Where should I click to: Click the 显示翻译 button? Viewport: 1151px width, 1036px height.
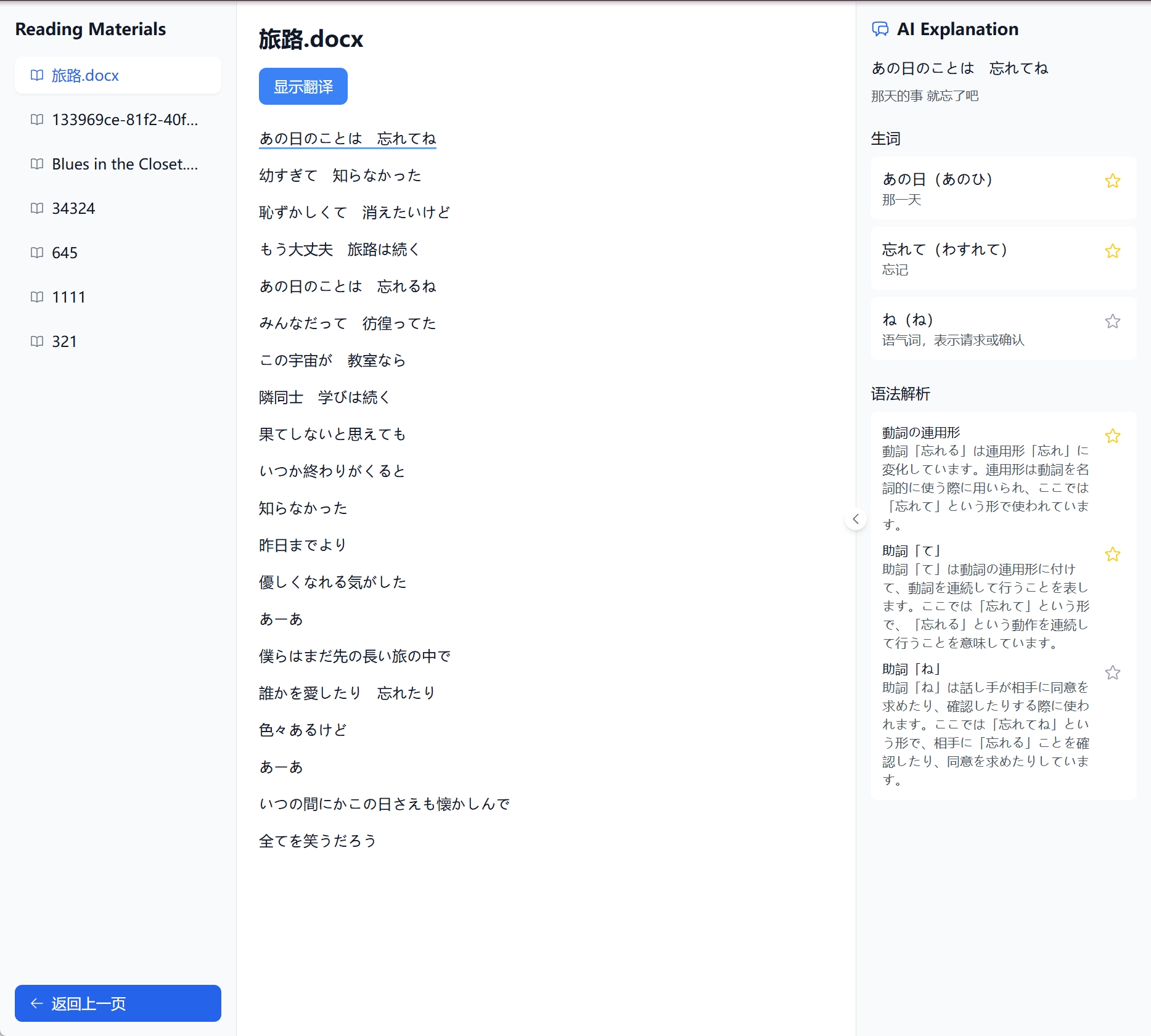pyautogui.click(x=303, y=87)
